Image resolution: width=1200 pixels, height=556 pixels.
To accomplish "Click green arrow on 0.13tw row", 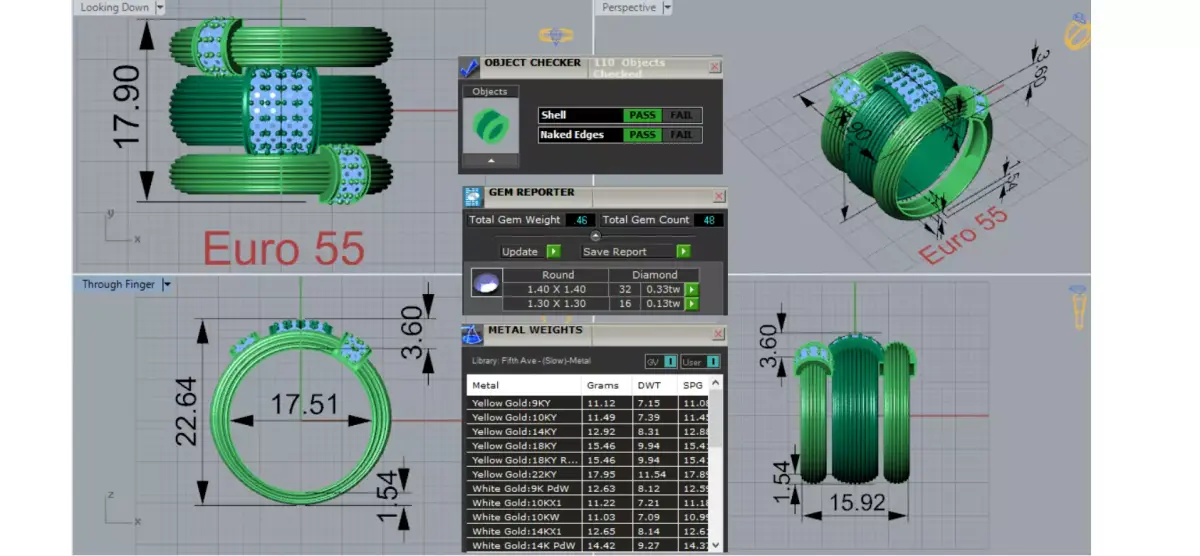I will coord(690,305).
